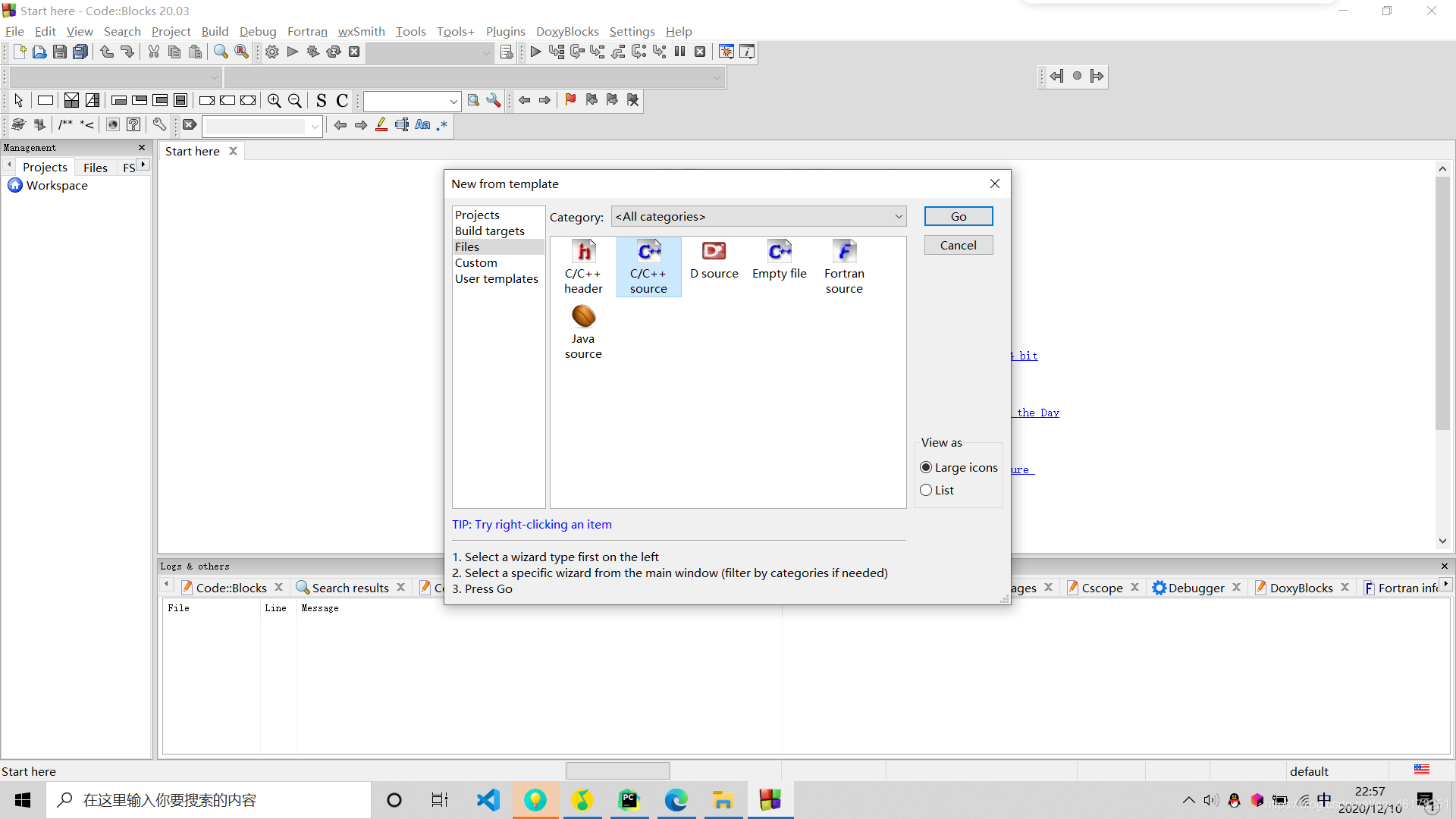Click the Zoom out icon
This screenshot has width=1456, height=819.
click(295, 100)
